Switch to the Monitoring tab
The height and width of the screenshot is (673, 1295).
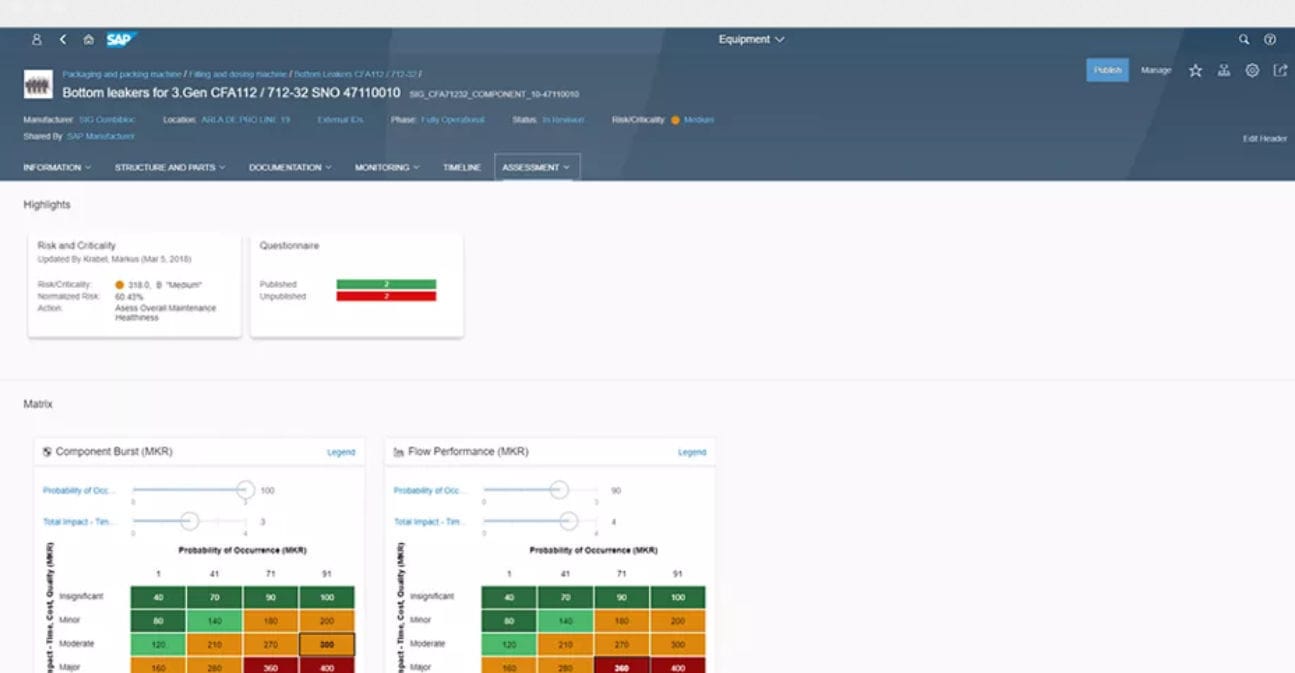[x=385, y=167]
